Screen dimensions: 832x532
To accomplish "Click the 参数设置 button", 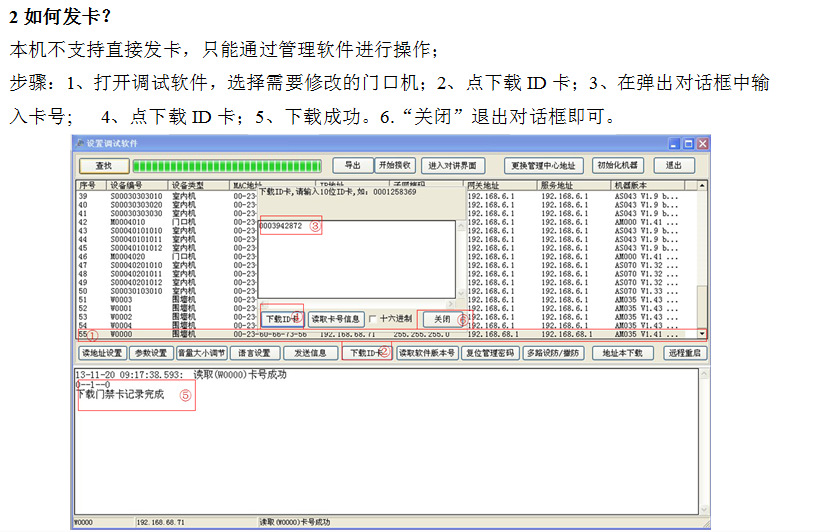I will tap(151, 353).
